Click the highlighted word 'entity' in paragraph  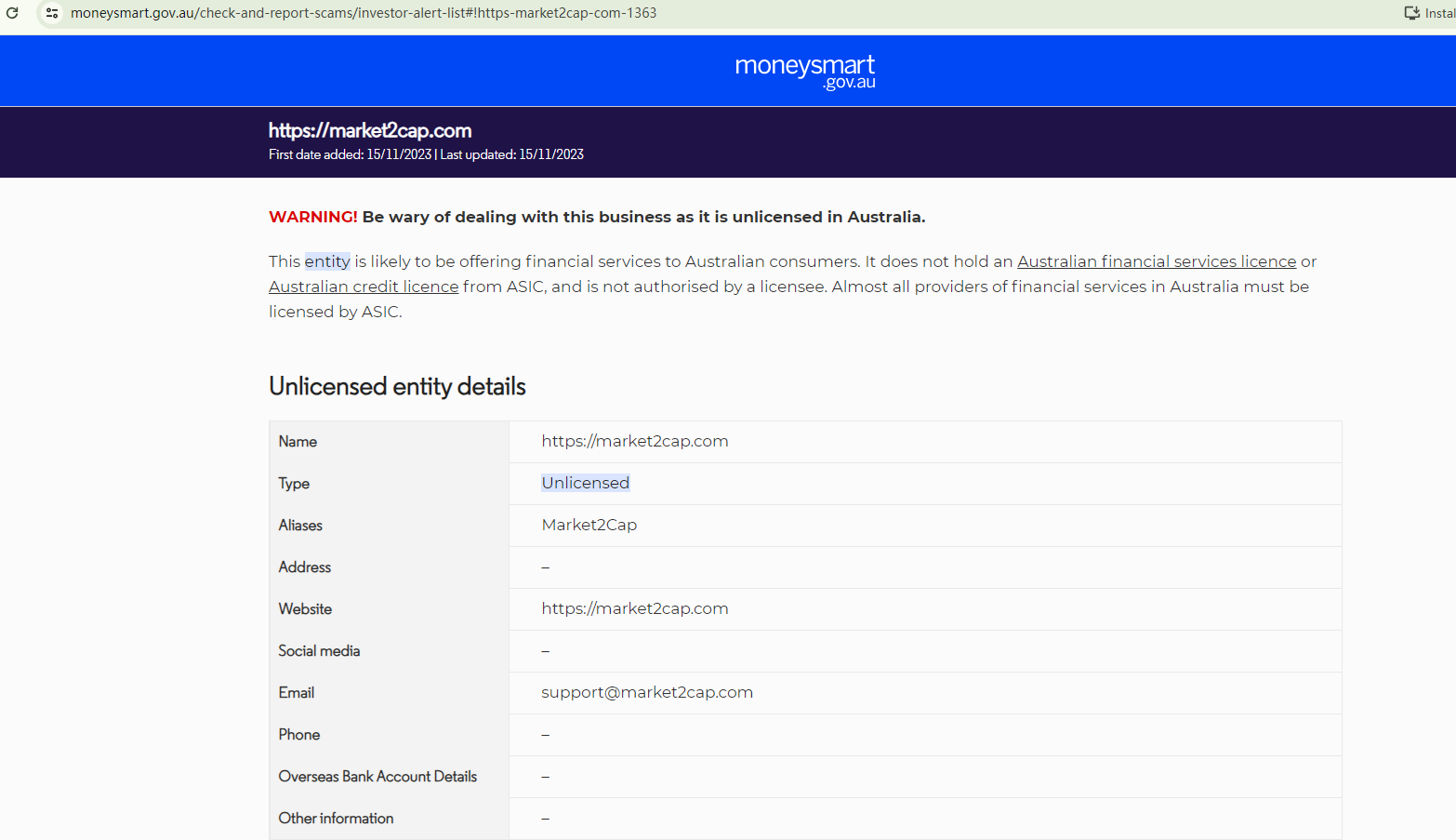coord(327,261)
